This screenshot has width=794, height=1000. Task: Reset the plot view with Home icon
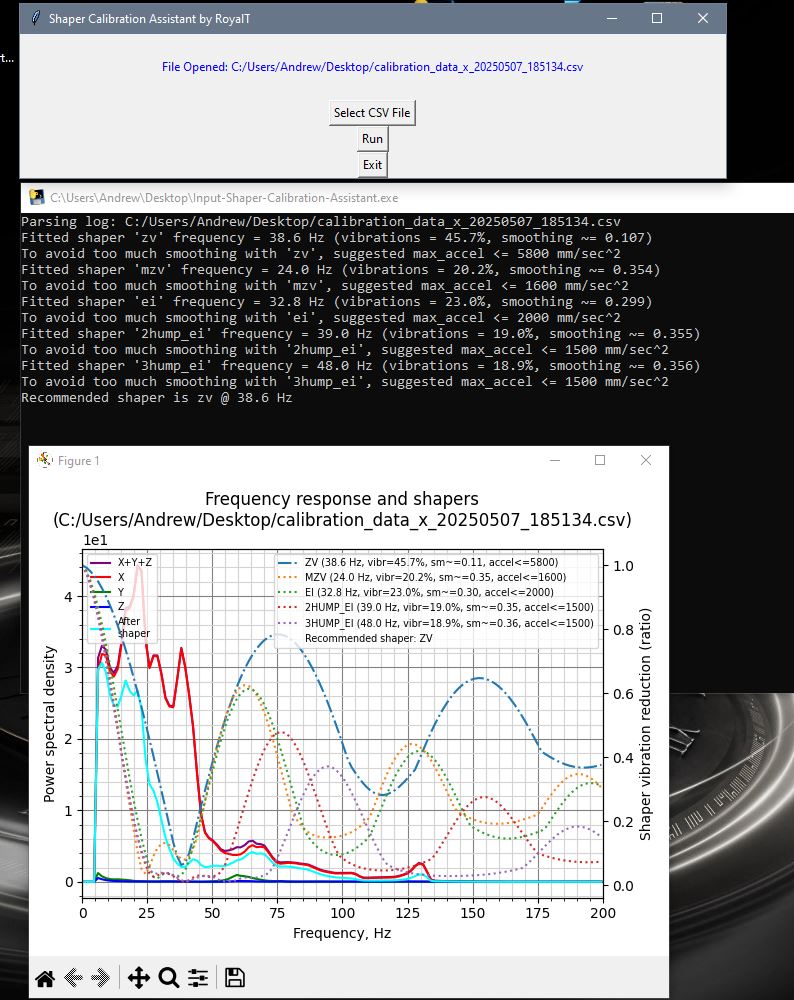pos(45,978)
